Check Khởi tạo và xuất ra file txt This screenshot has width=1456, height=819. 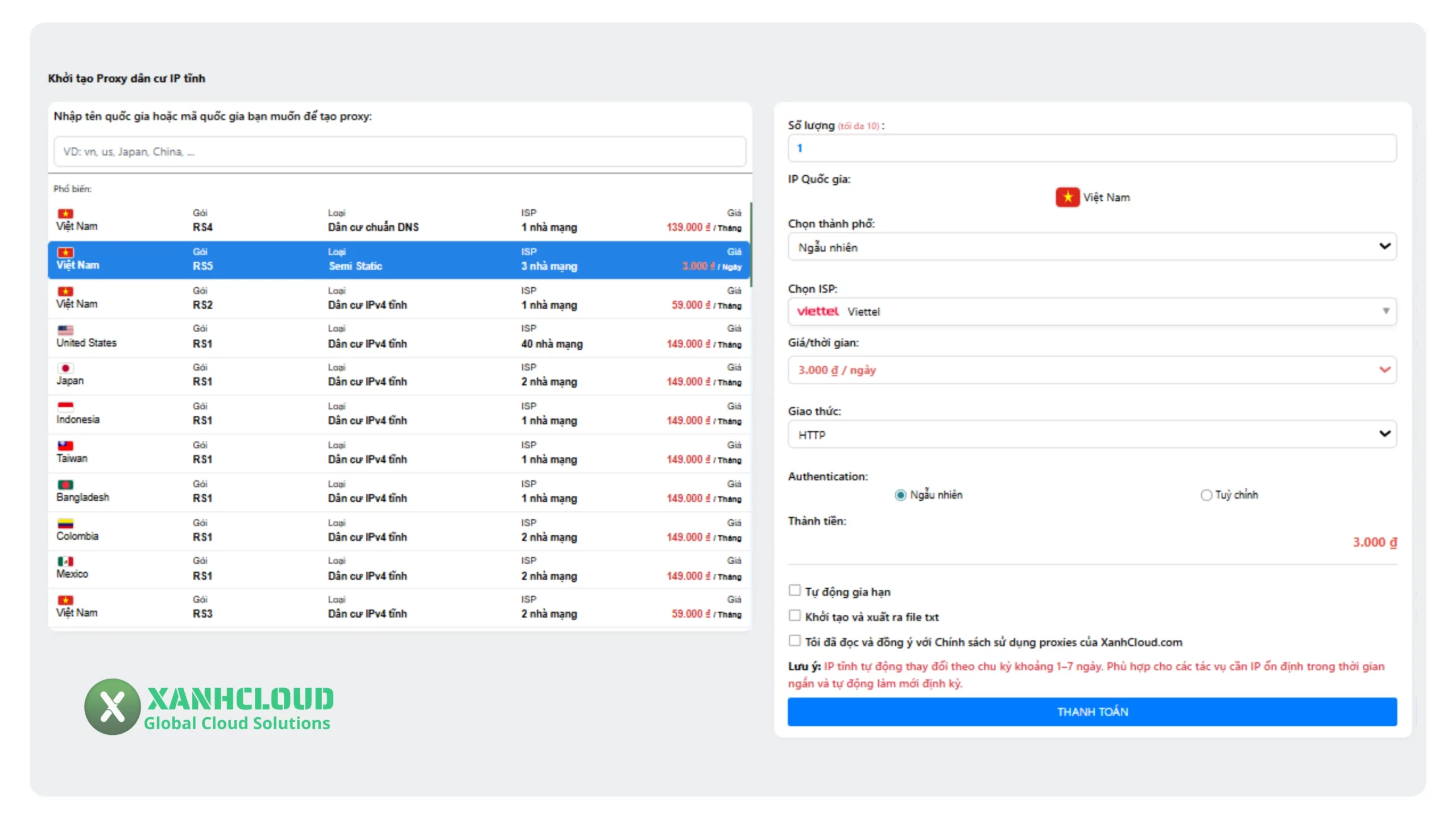795,616
